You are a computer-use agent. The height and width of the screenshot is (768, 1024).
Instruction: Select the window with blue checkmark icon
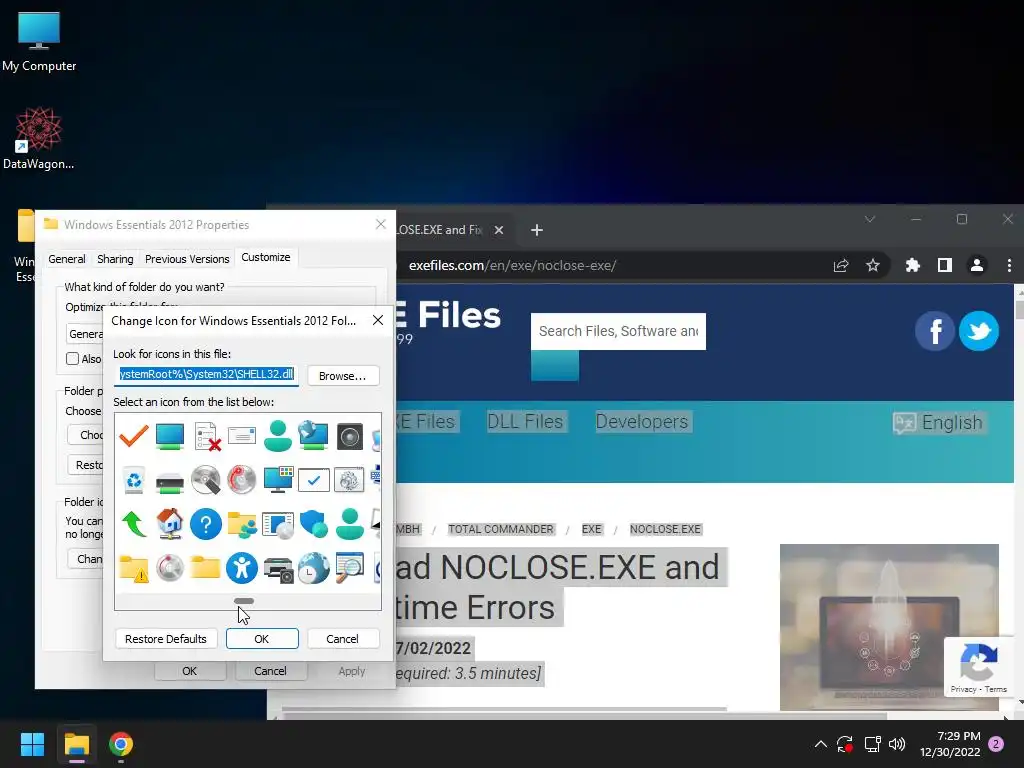[313, 480]
